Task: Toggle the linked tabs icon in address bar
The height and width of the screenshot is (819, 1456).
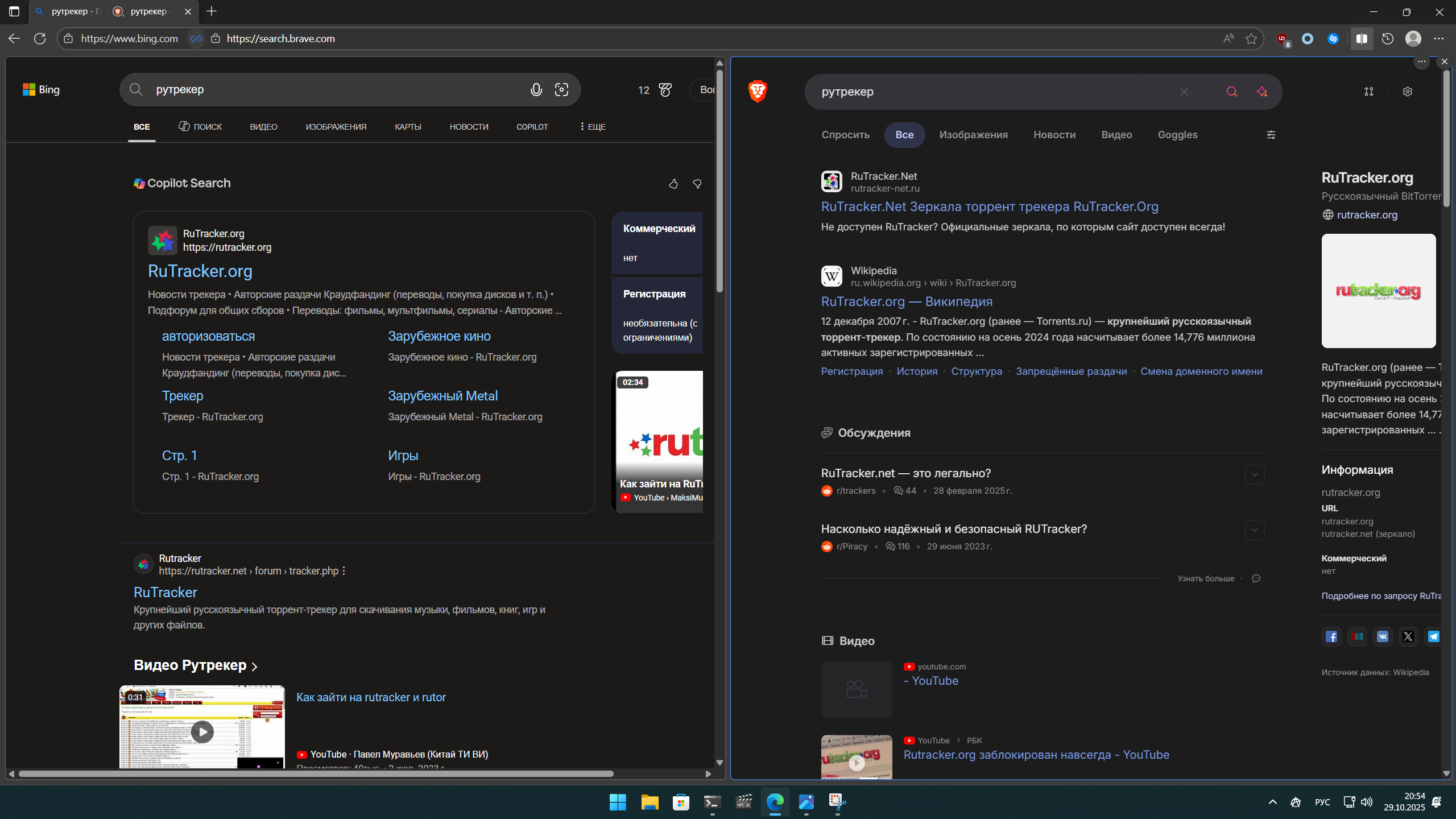Action: pyautogui.click(x=196, y=39)
